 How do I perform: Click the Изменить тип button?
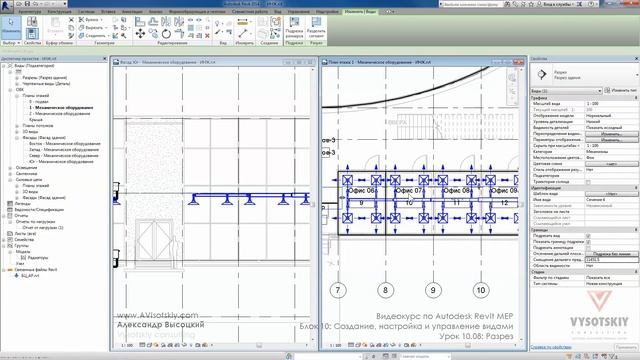pos(621,91)
